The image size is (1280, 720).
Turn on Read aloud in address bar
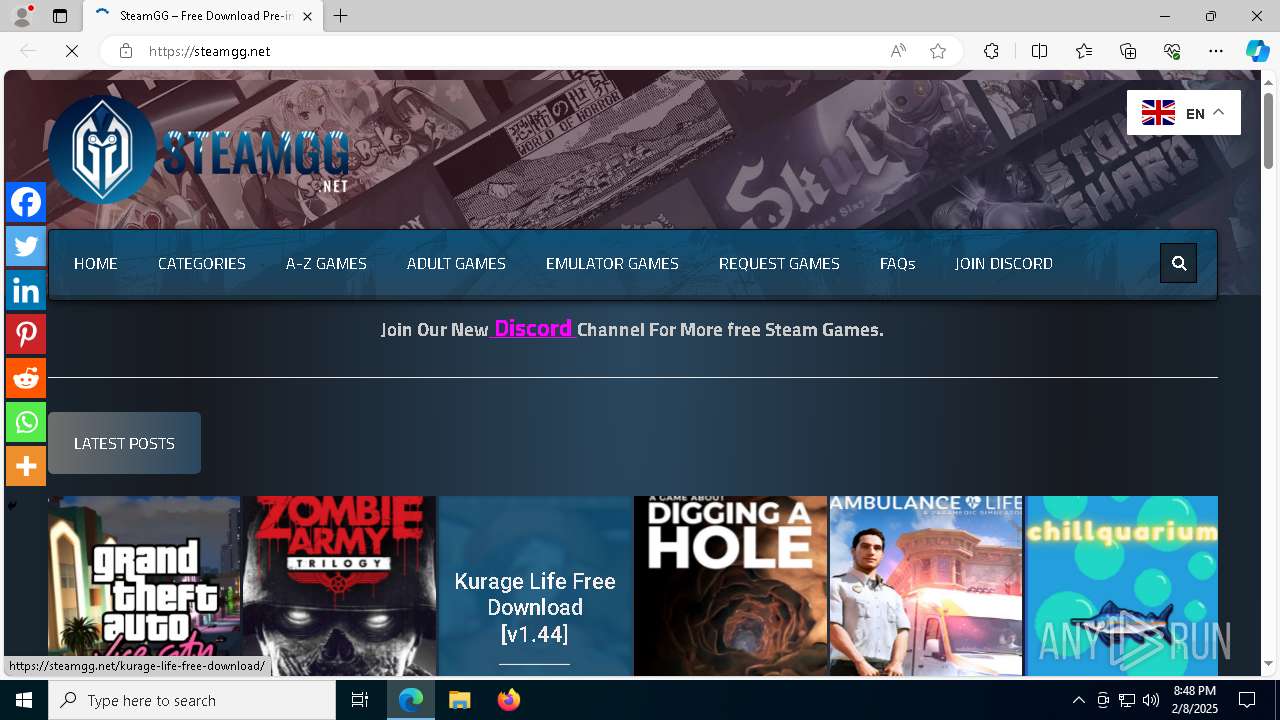tap(898, 51)
